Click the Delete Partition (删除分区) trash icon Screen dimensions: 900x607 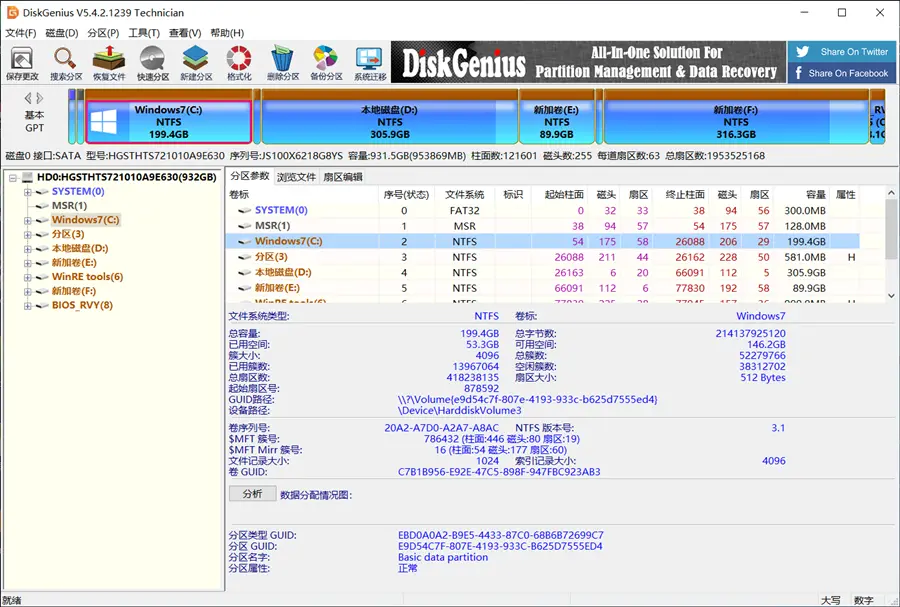282,63
